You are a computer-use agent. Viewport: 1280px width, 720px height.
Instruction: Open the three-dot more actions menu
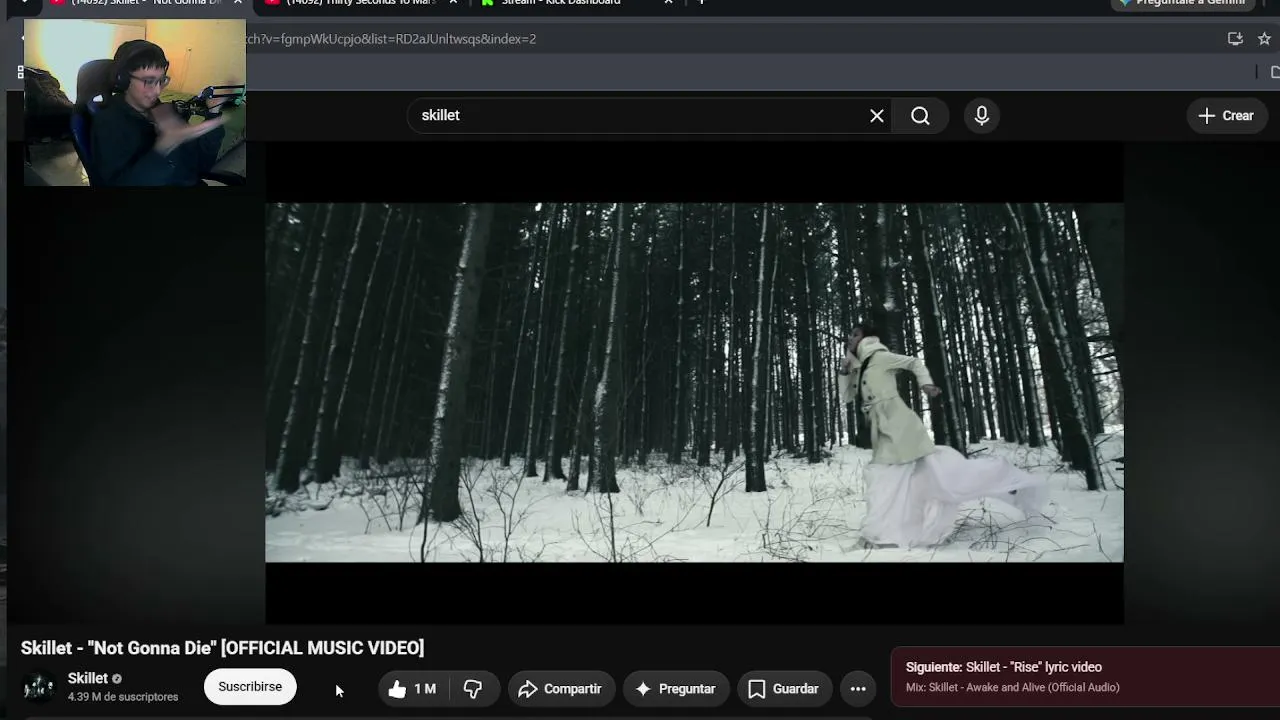click(x=858, y=689)
